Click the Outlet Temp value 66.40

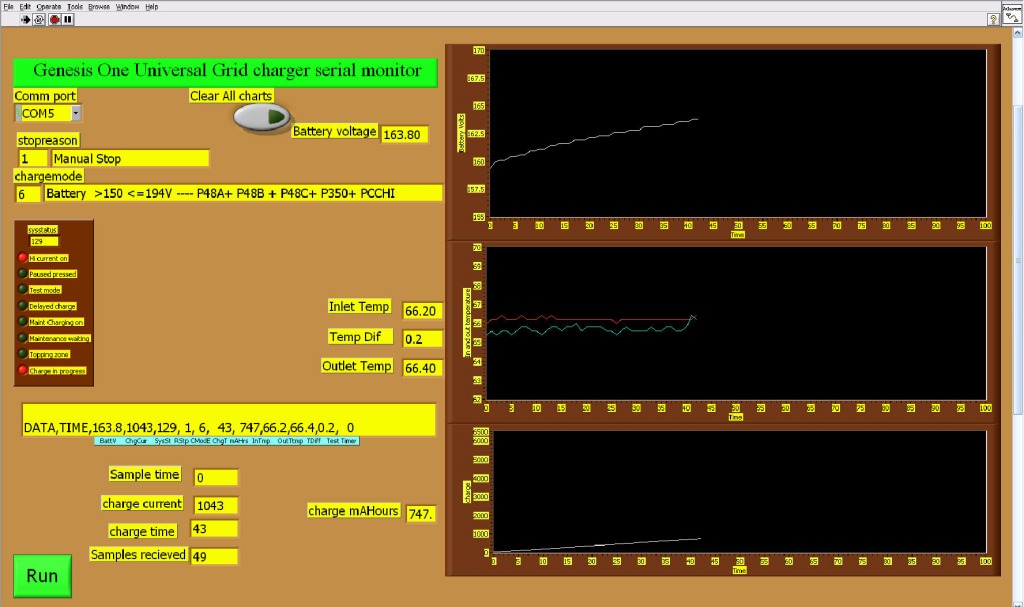point(422,368)
